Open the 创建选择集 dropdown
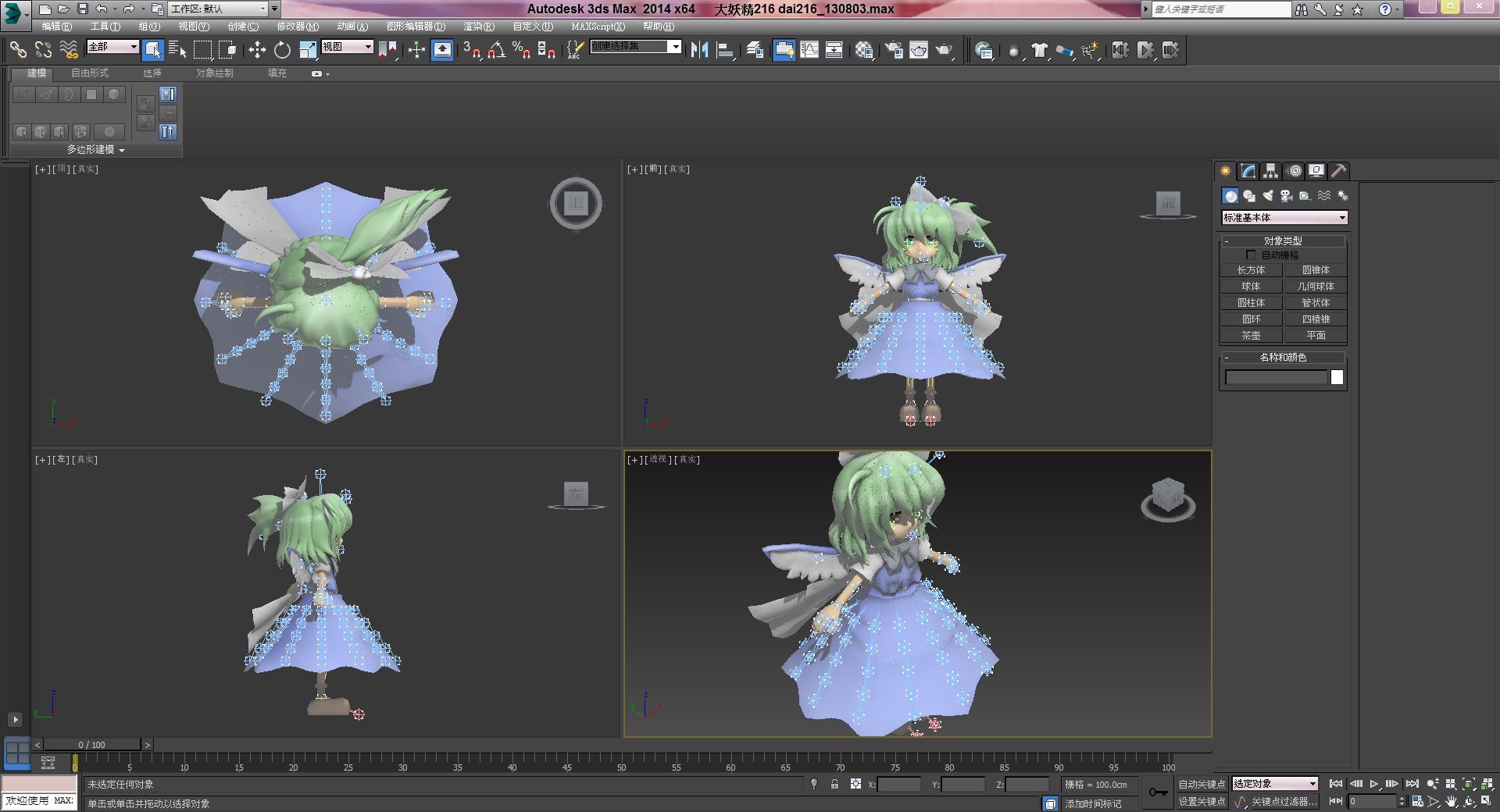Screen dimensions: 1500x812 (636, 47)
